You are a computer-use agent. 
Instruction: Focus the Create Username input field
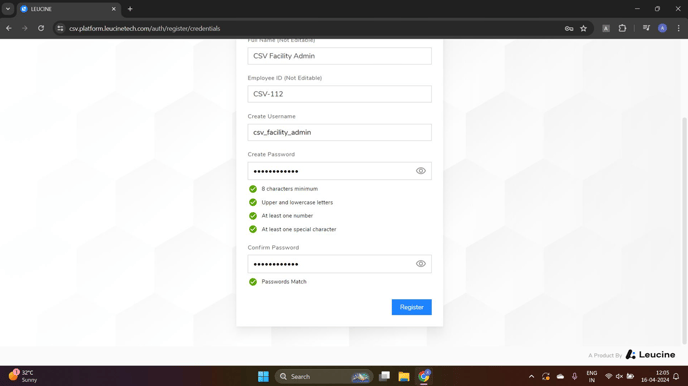(x=339, y=132)
